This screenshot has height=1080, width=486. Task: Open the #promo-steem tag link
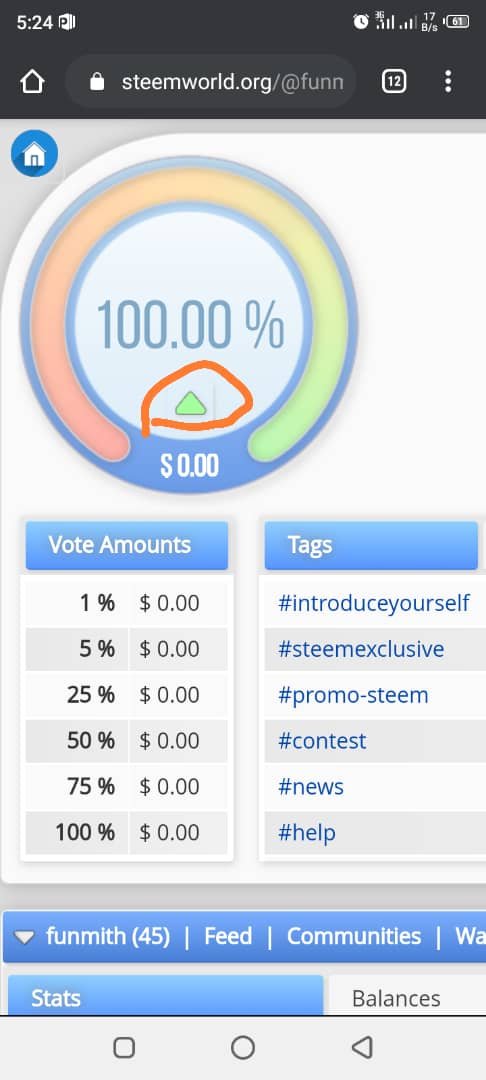click(x=353, y=695)
